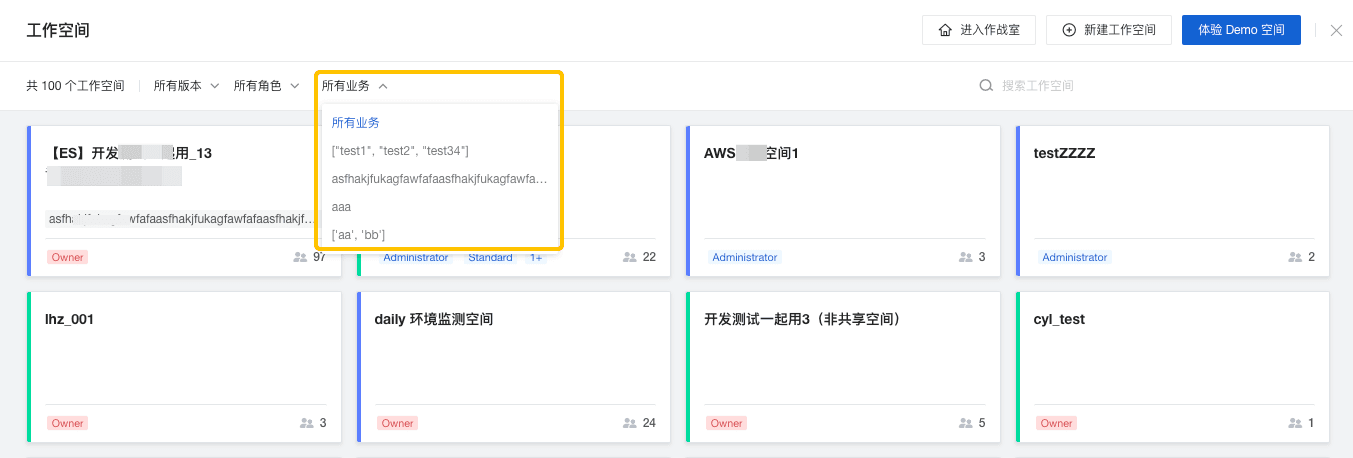Image resolution: width=1353 pixels, height=458 pixels.
Task: Select the asfhakjfukagfaw... business option
Action: (x=439, y=178)
